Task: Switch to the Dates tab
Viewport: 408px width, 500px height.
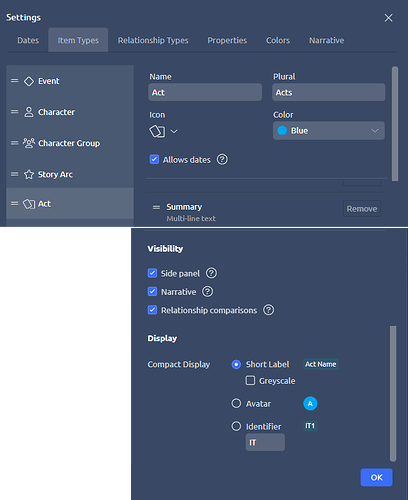Action: [28, 40]
